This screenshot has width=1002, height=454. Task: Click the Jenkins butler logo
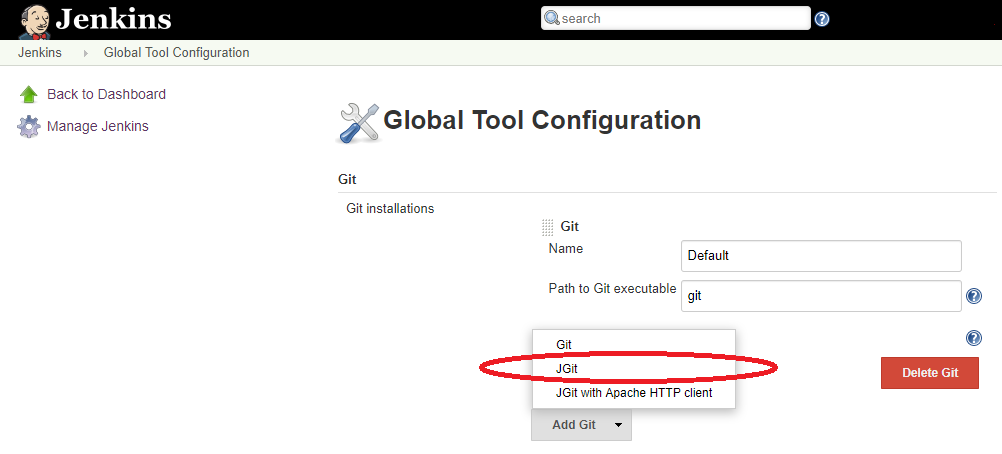click(35, 20)
